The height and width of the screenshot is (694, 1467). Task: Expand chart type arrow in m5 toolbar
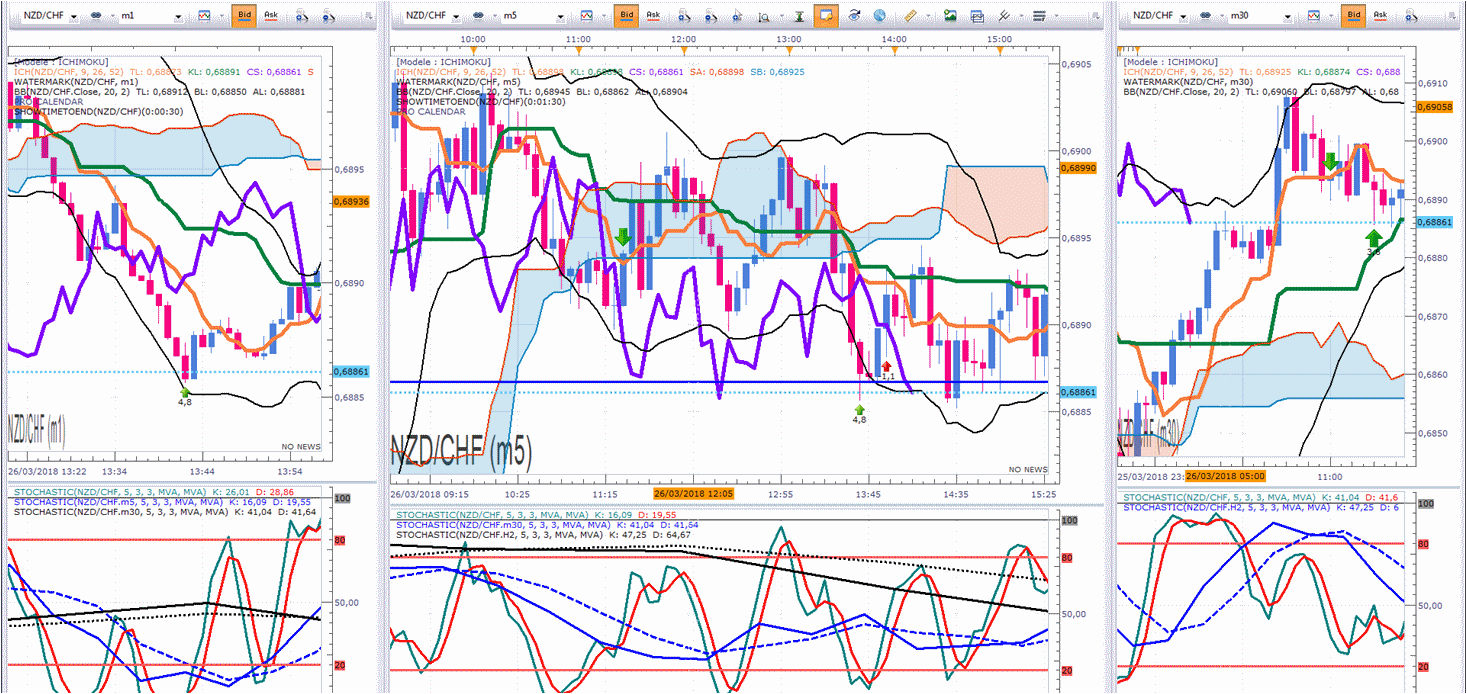(604, 16)
